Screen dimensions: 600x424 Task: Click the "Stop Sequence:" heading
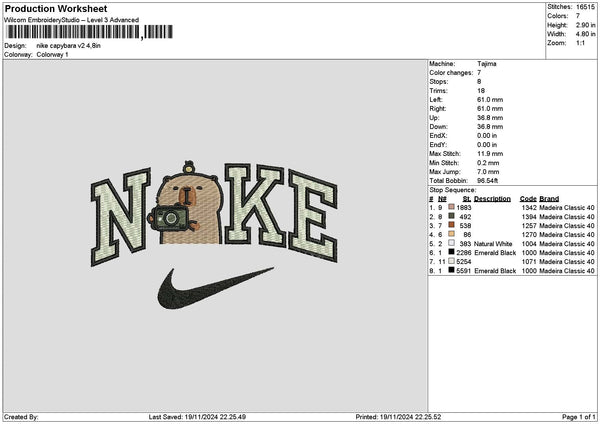click(453, 190)
